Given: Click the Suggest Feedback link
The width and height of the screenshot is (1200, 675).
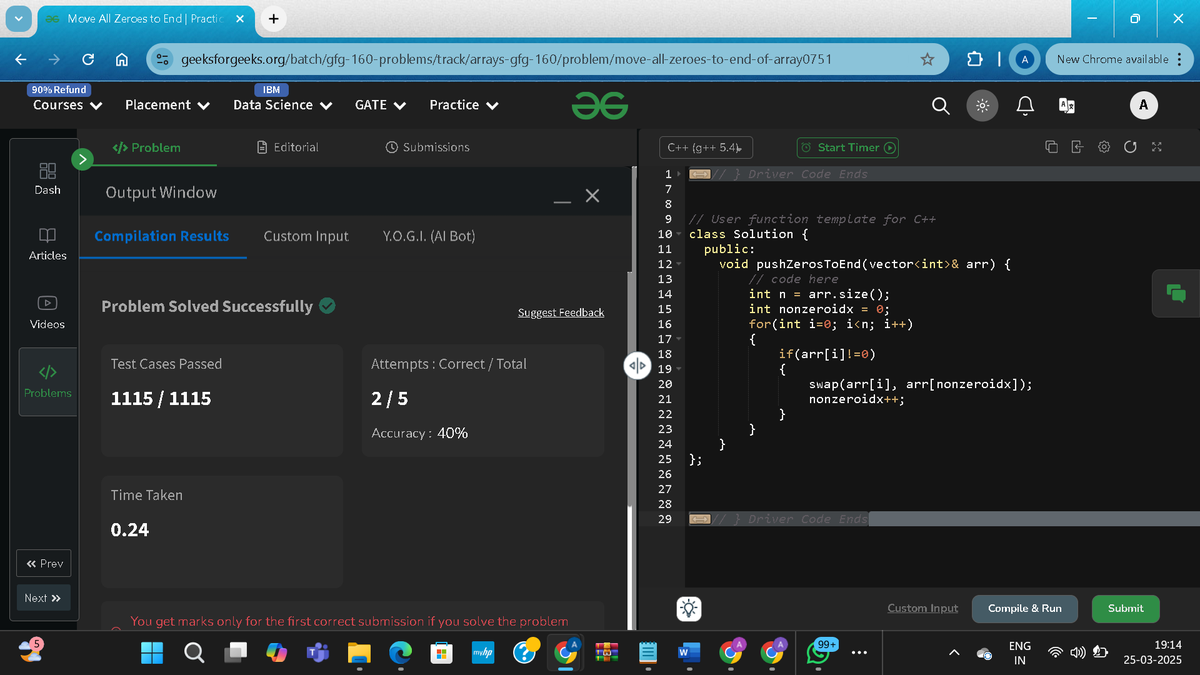Looking at the screenshot, I should pos(561,313).
